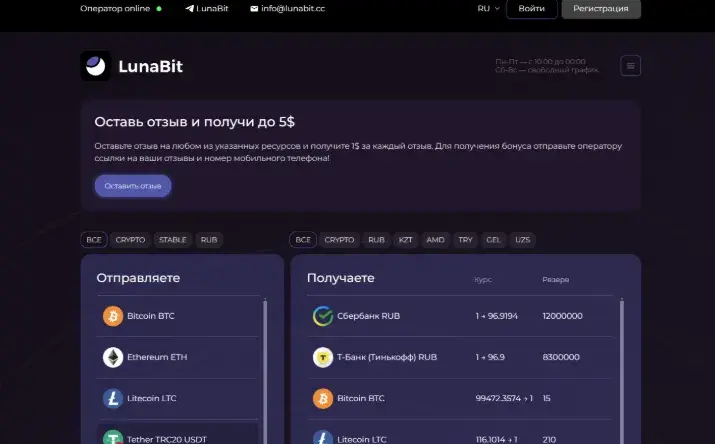Screen dimensions: 715x444
Task: Click the Bitcoin icon in Получаете list
Action: (323, 398)
